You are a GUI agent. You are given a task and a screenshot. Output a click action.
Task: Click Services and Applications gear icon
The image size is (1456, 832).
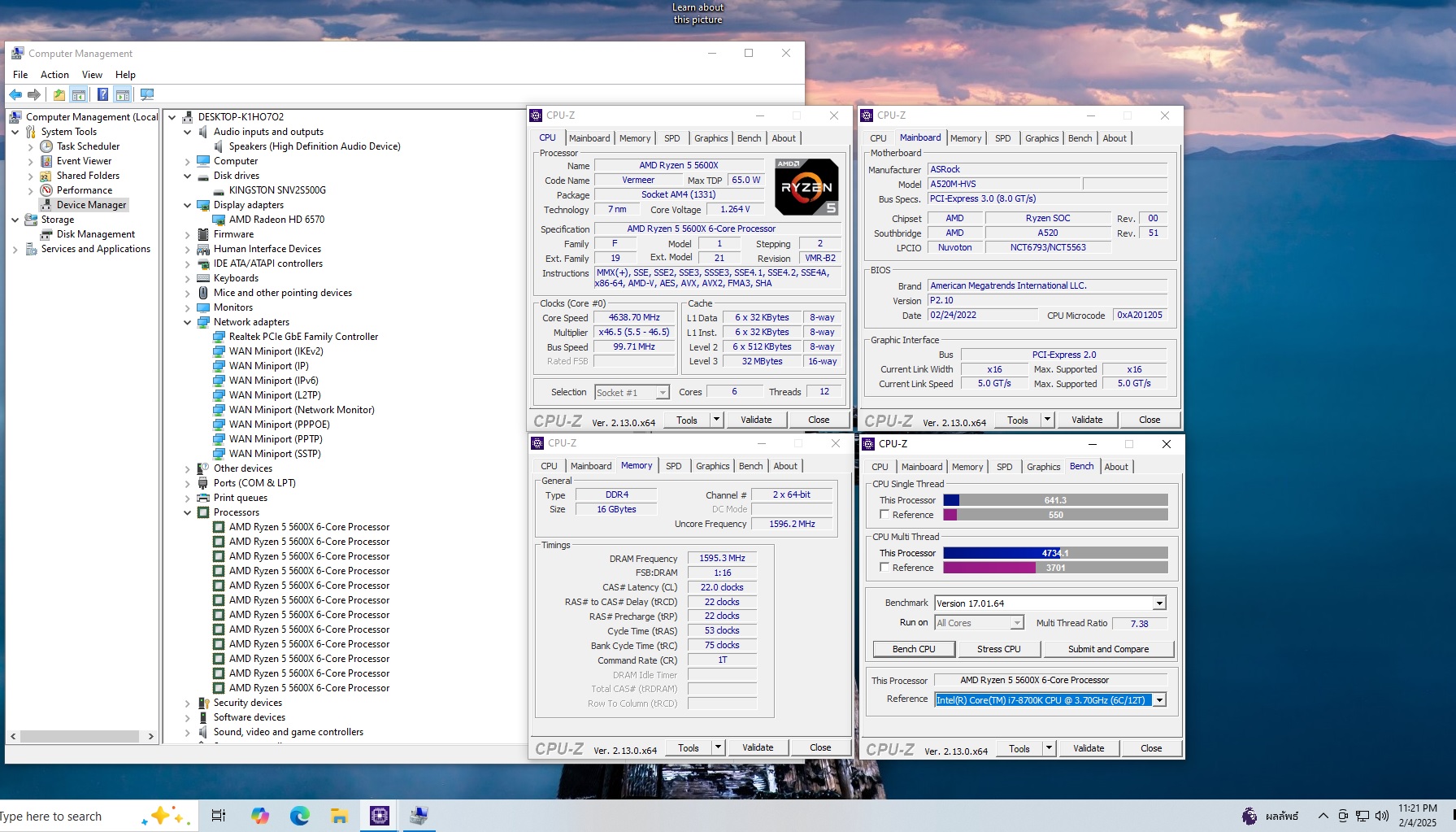(31, 249)
